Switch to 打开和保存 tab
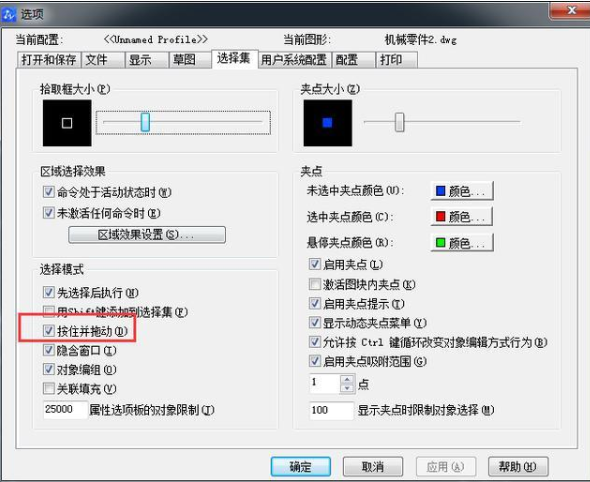The height and width of the screenshot is (482, 590). pyautogui.click(x=49, y=60)
